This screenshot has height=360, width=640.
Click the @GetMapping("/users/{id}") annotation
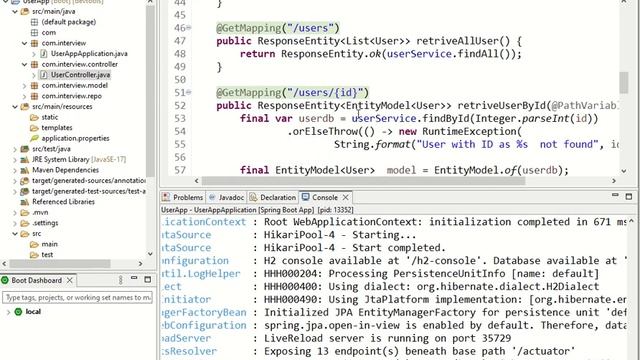[x=293, y=93]
